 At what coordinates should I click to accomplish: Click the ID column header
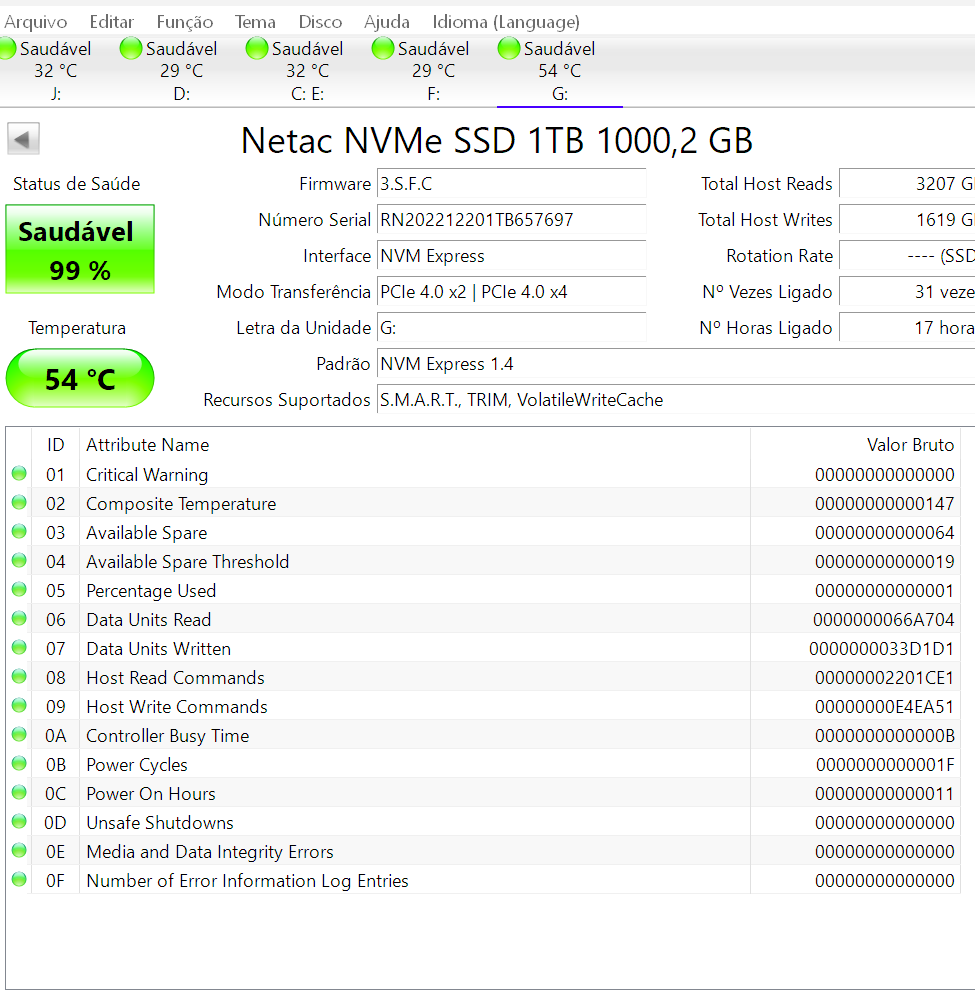pyautogui.click(x=56, y=445)
